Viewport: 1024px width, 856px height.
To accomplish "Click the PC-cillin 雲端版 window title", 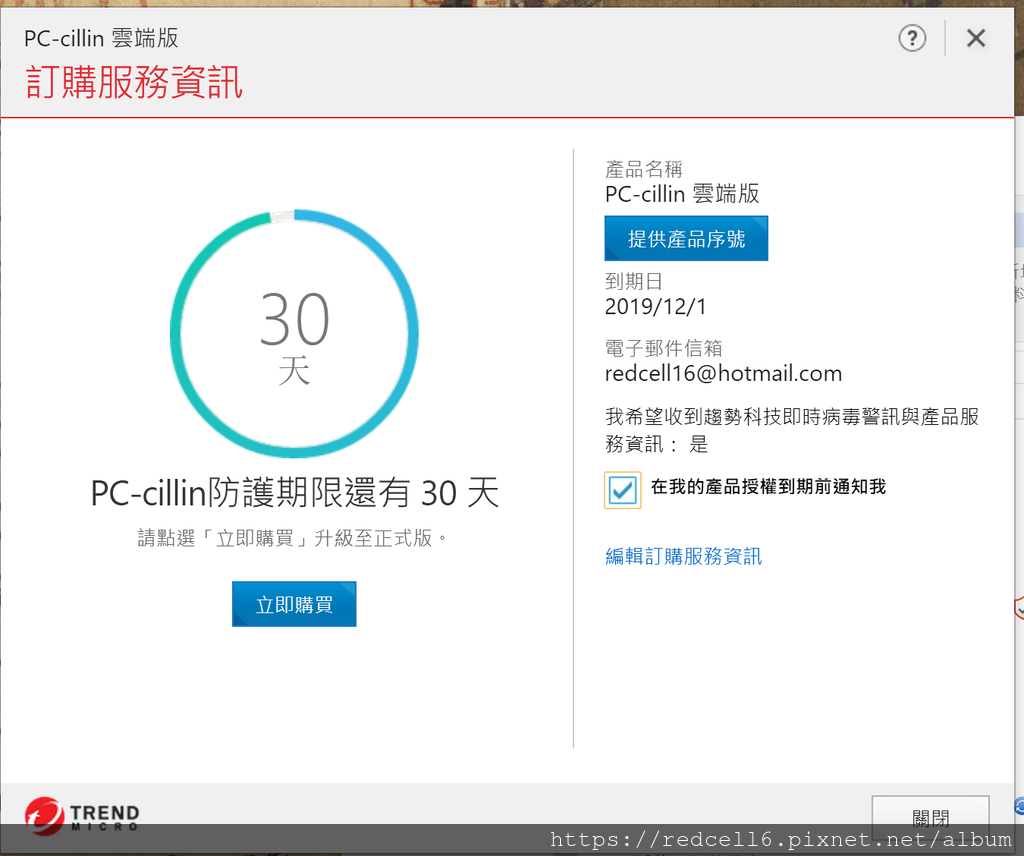I will coord(101,39).
